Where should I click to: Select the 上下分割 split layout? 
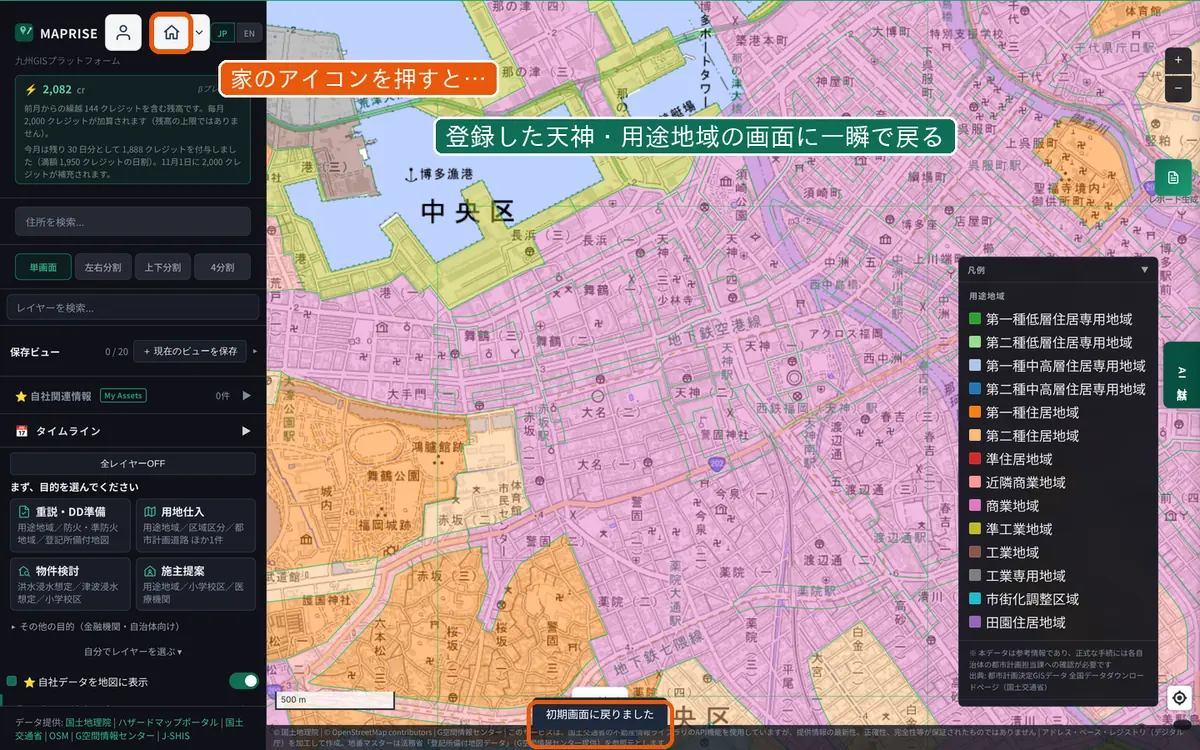pyautogui.click(x=163, y=267)
